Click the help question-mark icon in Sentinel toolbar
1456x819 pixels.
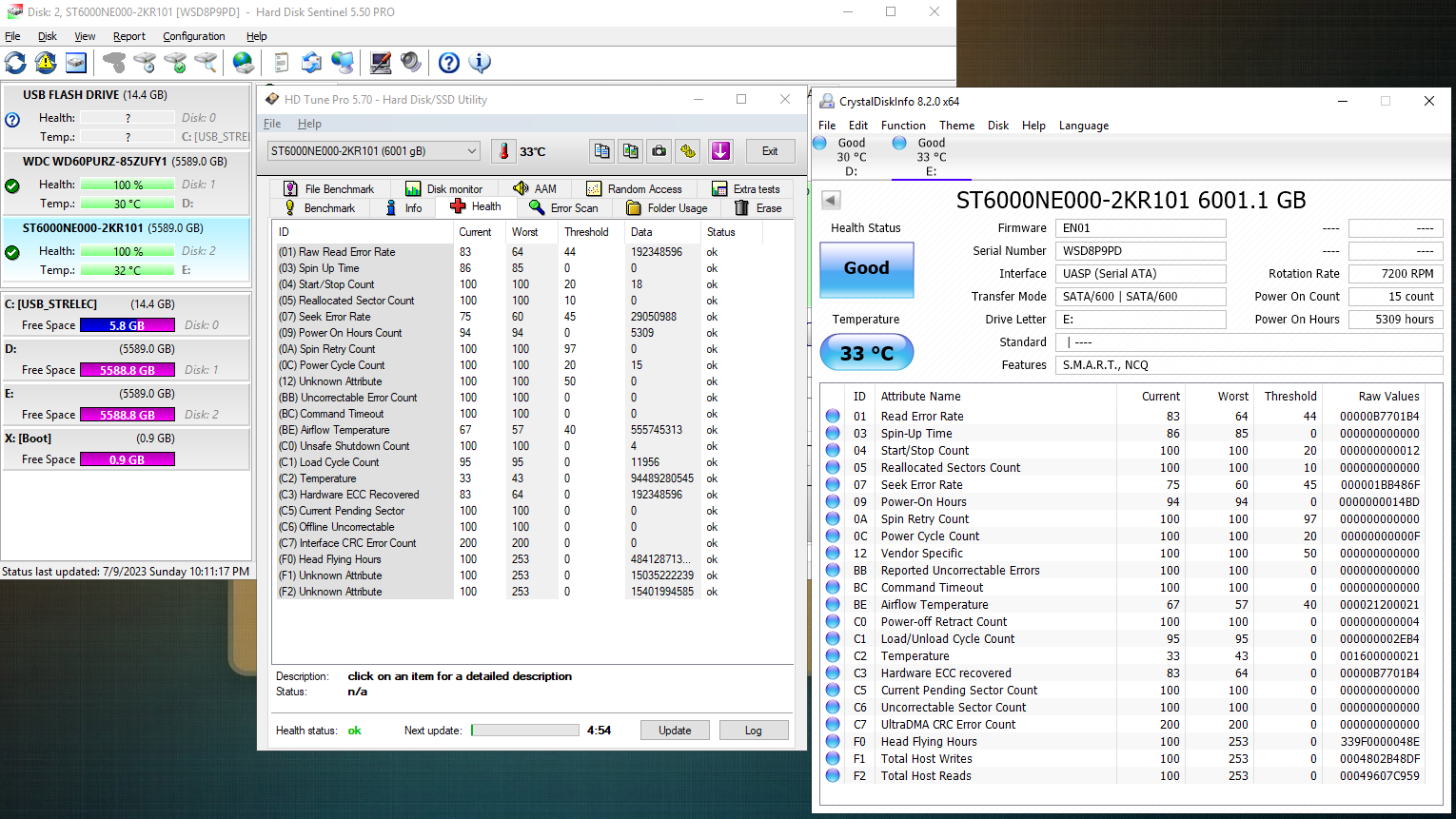click(448, 63)
